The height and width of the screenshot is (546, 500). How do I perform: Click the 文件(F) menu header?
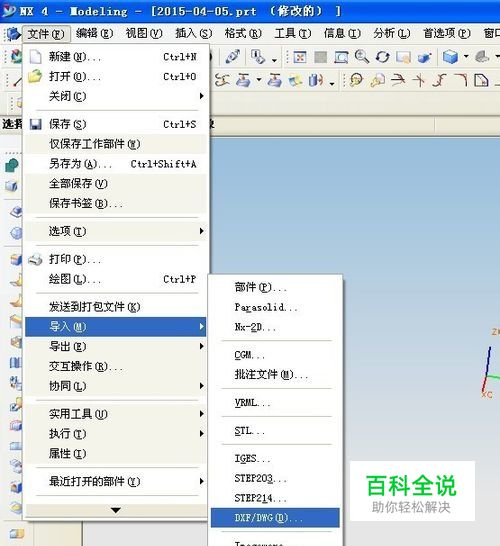(x=46, y=34)
